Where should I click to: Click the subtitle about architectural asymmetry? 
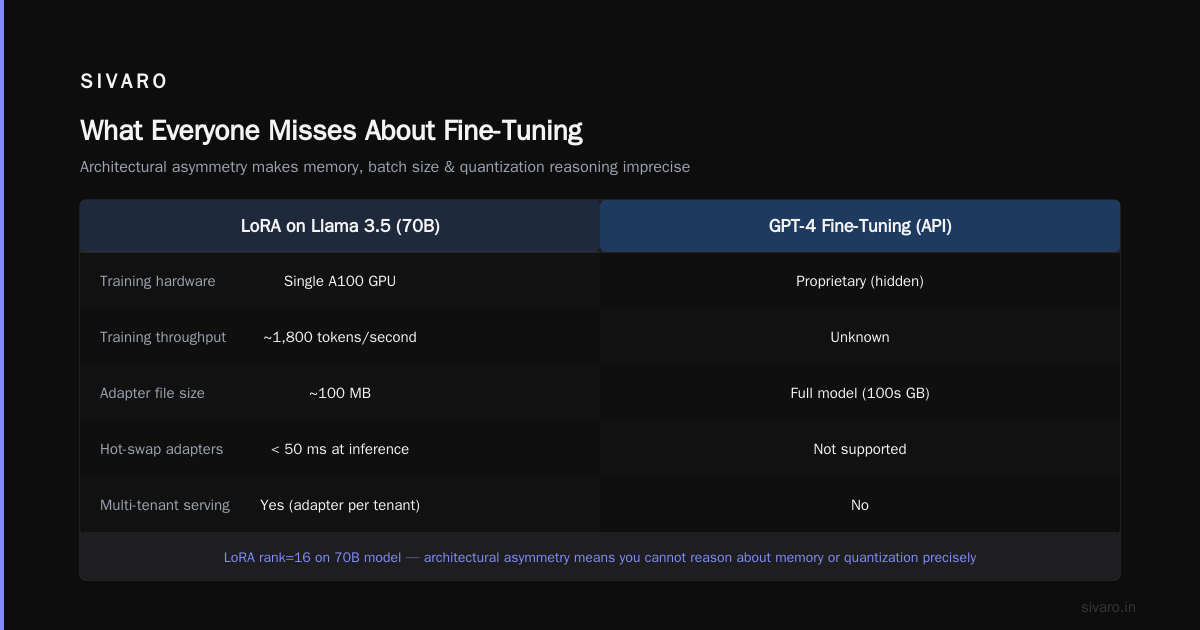tap(385, 167)
